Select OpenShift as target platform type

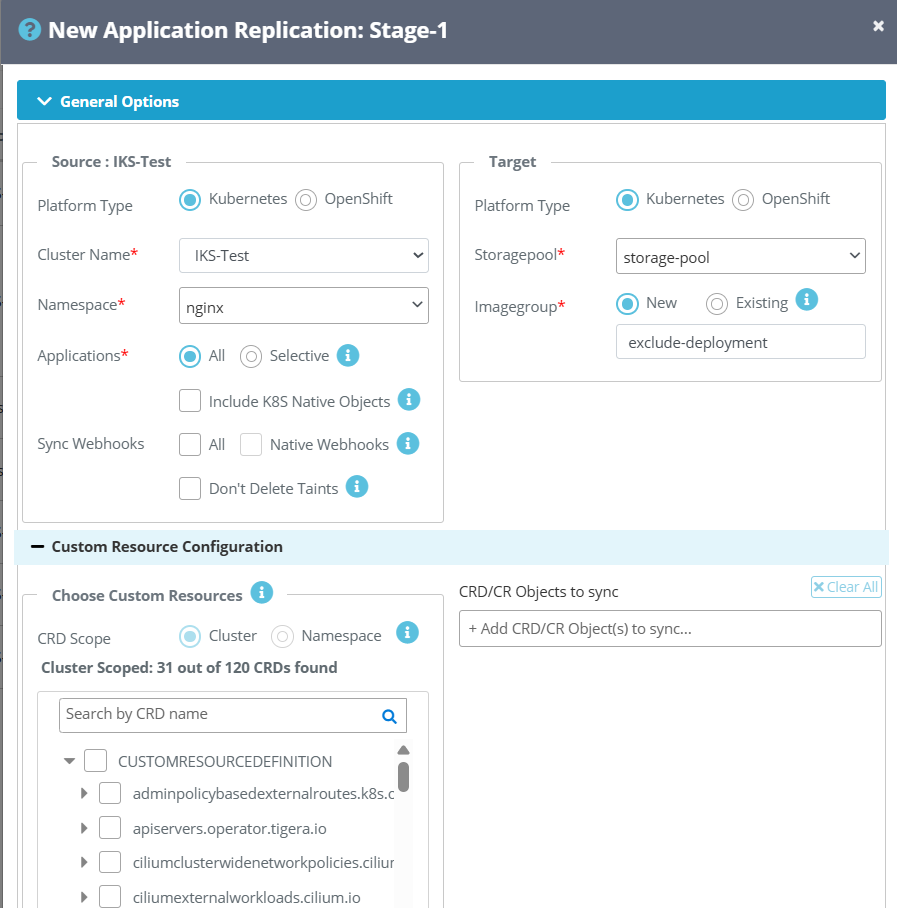tap(743, 200)
